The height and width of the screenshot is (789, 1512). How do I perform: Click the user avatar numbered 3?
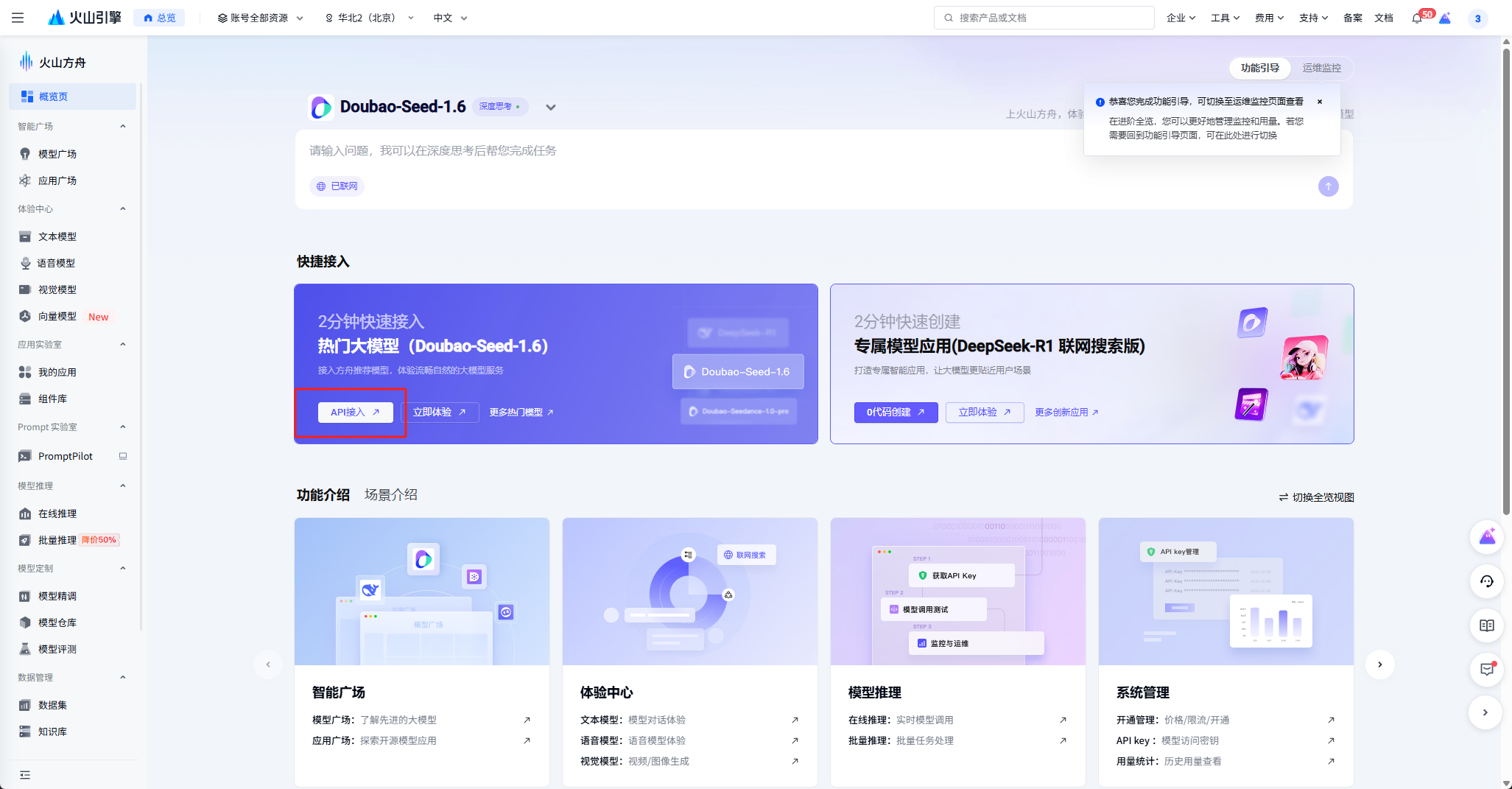(x=1477, y=18)
